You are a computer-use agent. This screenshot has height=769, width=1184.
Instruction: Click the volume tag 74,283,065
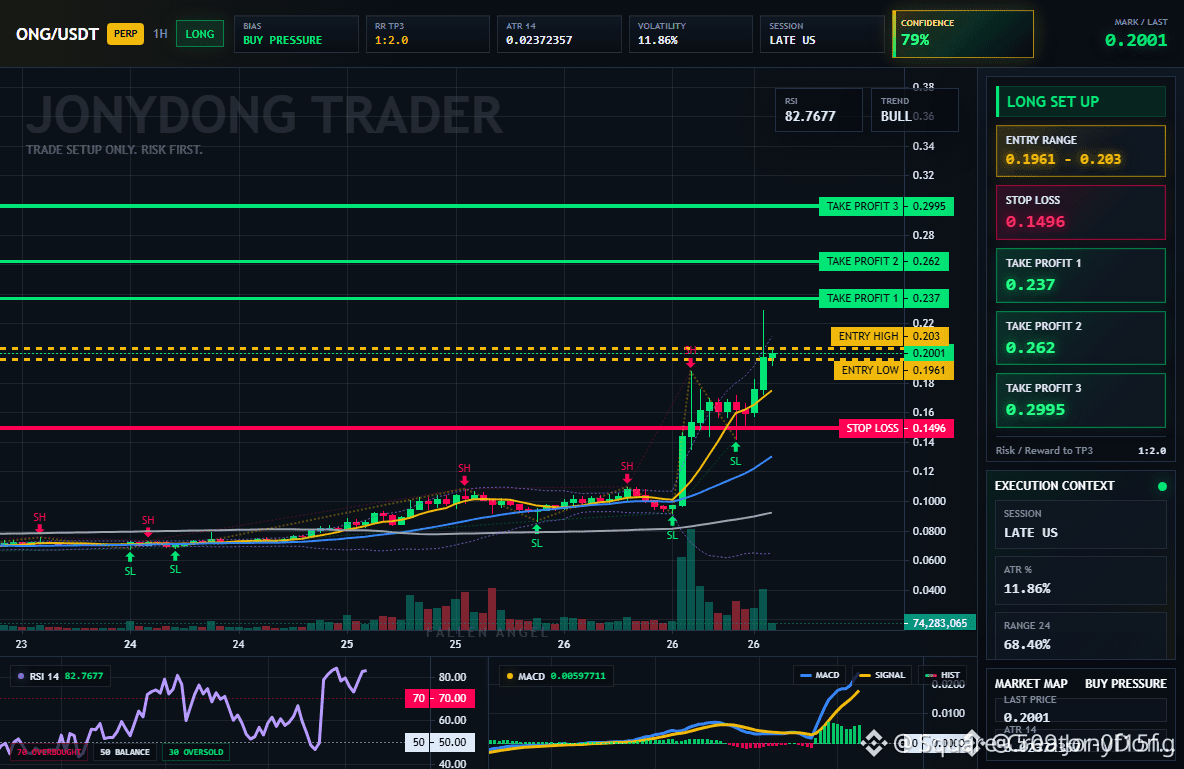939,623
